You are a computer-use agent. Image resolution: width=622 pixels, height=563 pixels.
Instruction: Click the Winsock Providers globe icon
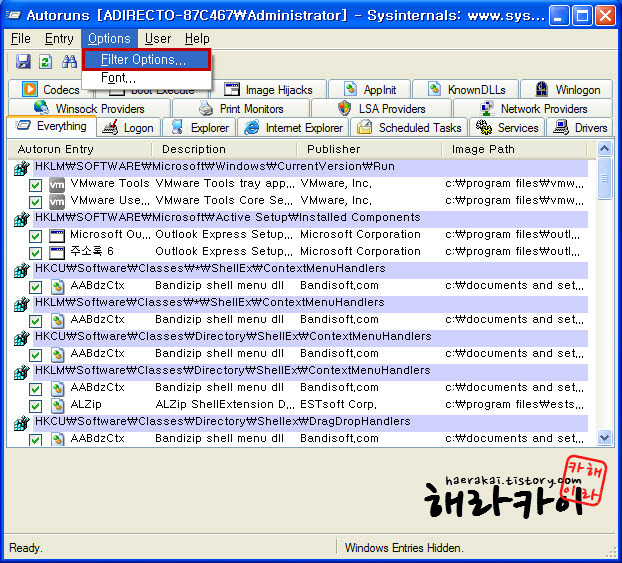[x=41, y=108]
